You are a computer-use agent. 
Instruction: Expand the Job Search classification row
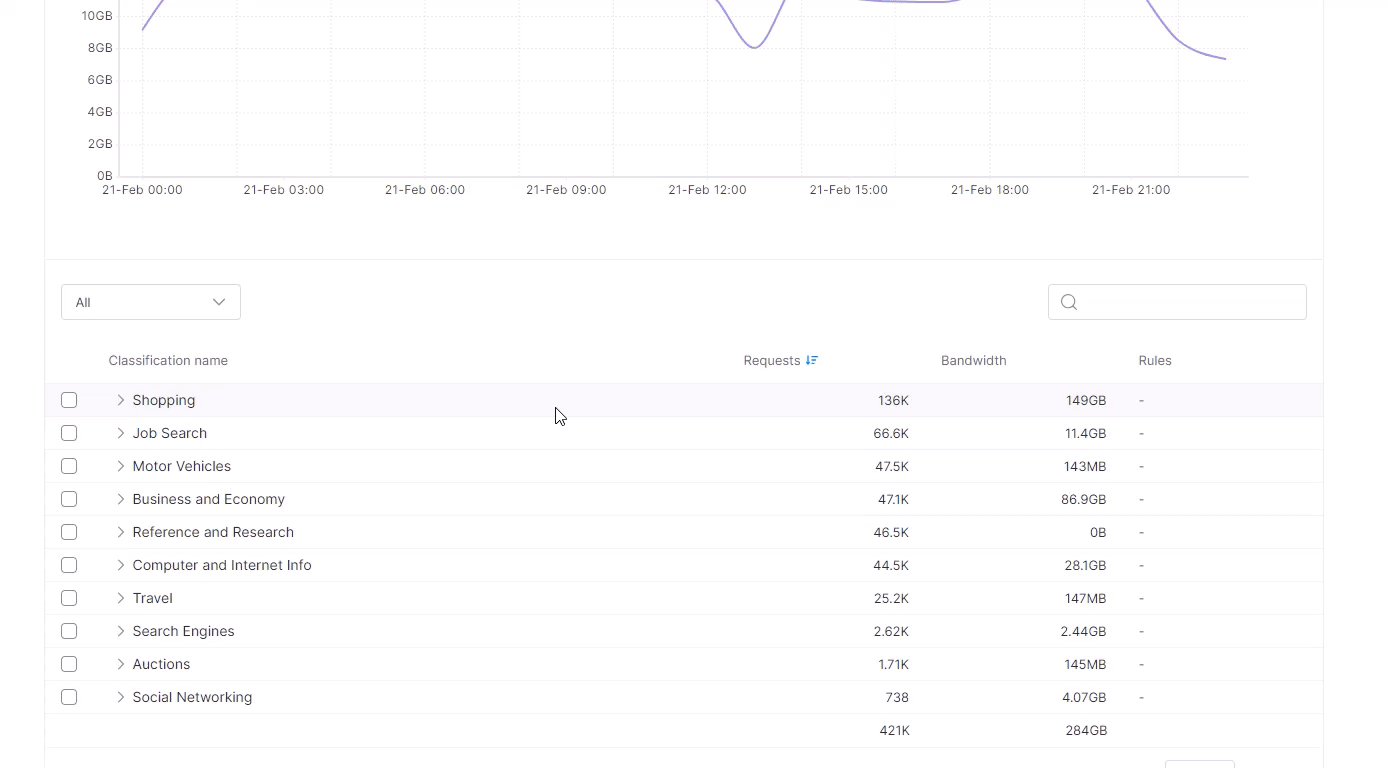point(121,433)
